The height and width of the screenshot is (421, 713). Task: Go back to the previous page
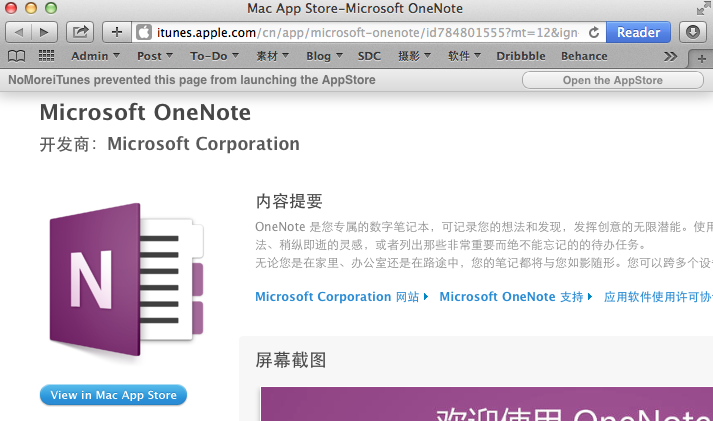(x=22, y=32)
